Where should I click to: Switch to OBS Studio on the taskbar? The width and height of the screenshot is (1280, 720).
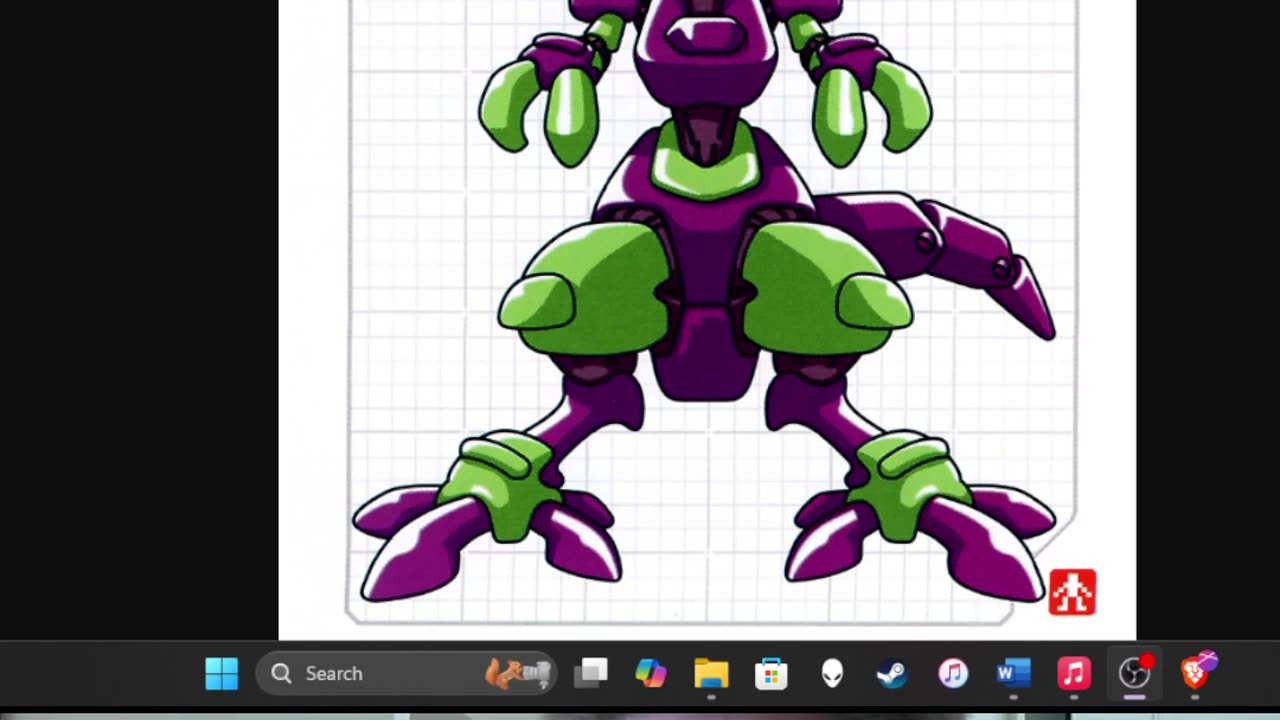tap(1135, 673)
